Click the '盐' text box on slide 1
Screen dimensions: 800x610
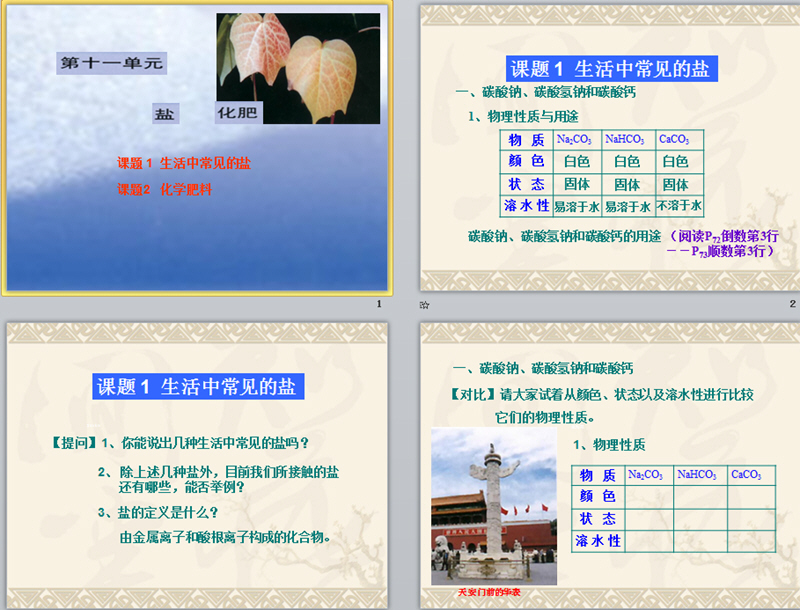[x=164, y=114]
